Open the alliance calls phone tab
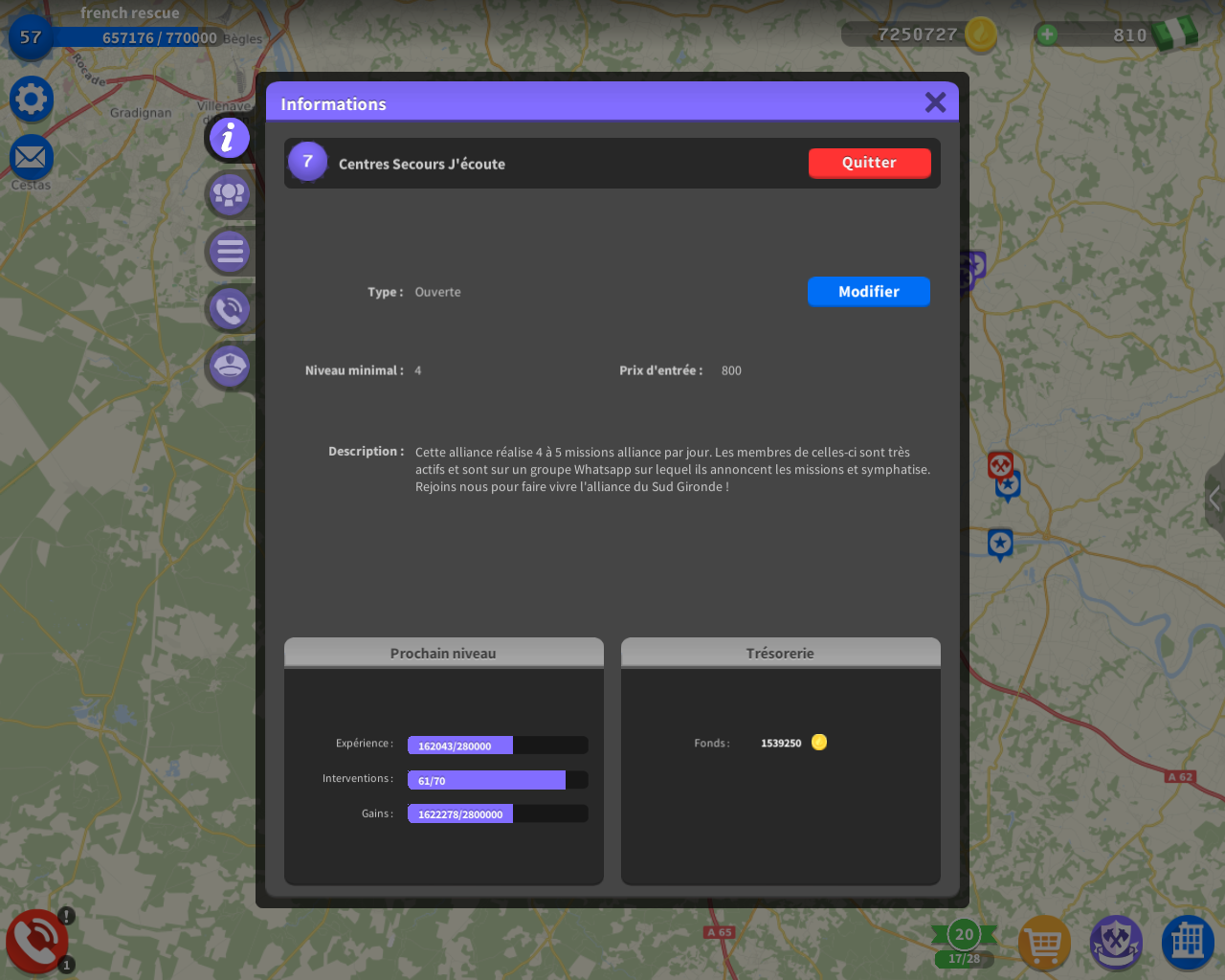Image resolution: width=1225 pixels, height=980 pixels. pos(229,309)
